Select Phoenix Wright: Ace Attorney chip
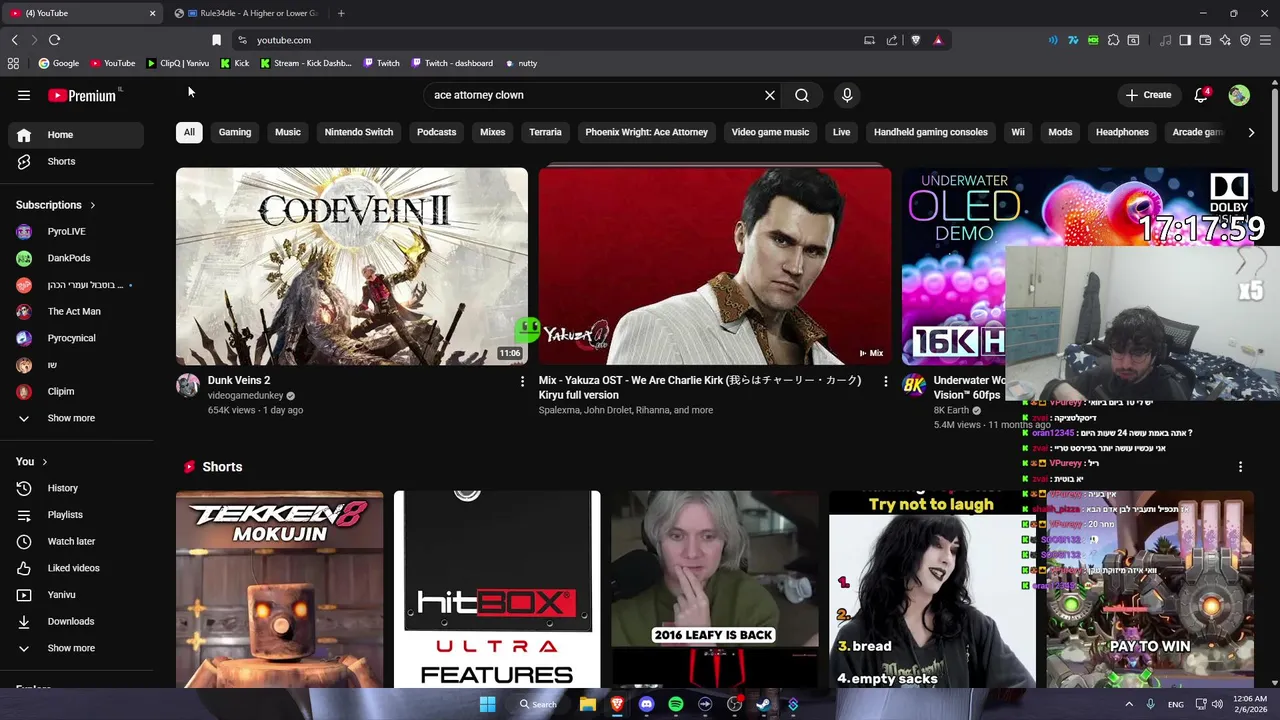The image size is (1280, 720). 646,132
